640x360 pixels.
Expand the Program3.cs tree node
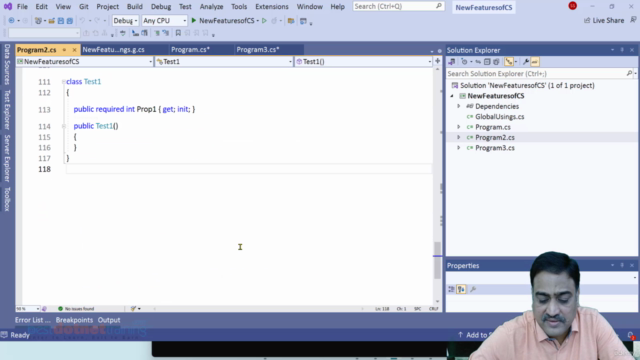pos(458,148)
